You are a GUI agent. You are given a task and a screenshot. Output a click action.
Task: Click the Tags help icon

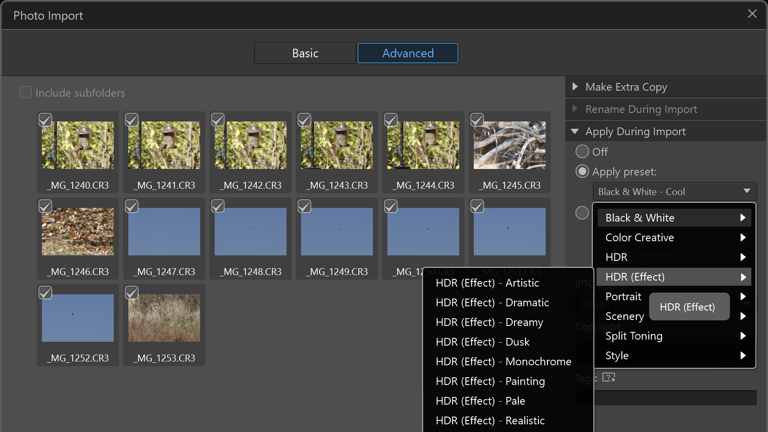point(608,377)
